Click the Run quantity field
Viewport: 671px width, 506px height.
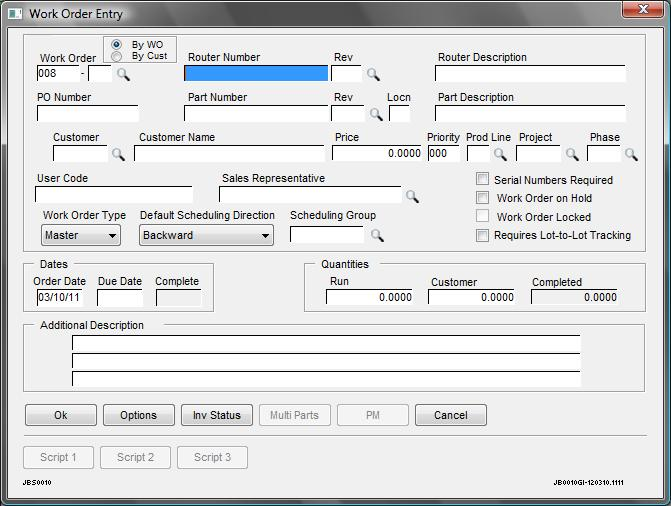click(x=369, y=297)
